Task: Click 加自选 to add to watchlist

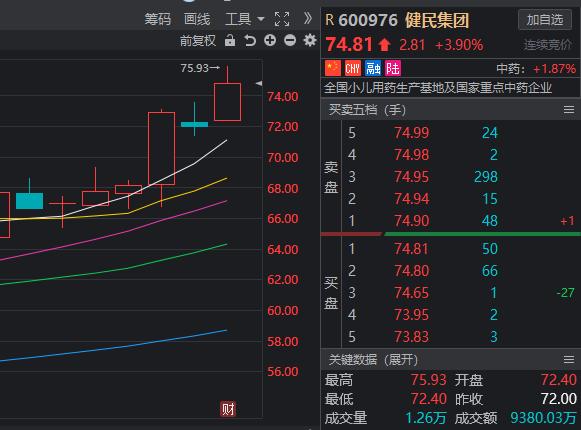Action: click(x=545, y=20)
